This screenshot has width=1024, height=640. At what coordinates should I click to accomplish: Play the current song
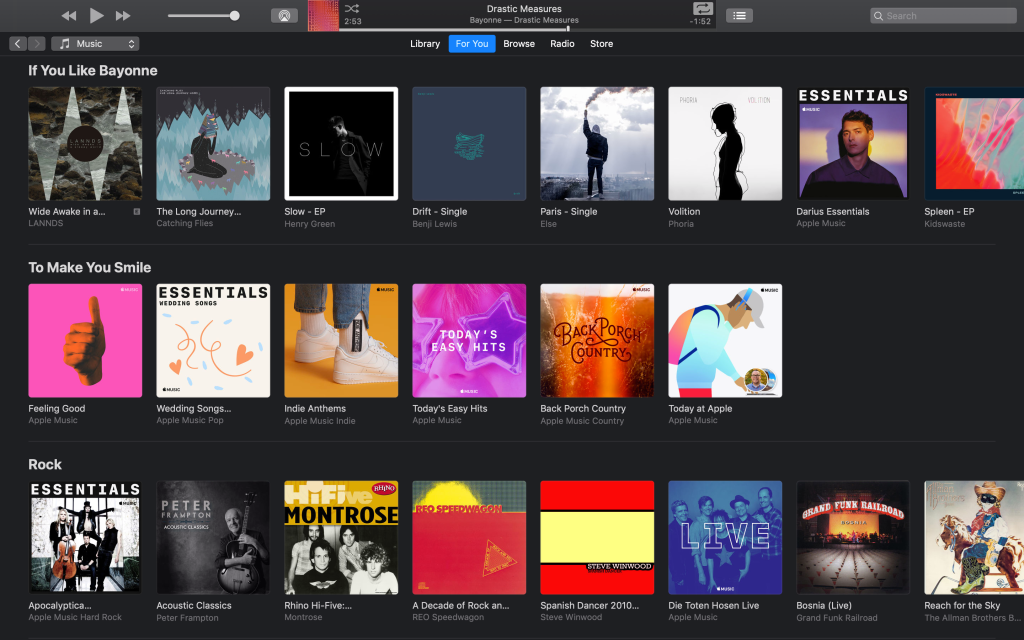click(97, 15)
